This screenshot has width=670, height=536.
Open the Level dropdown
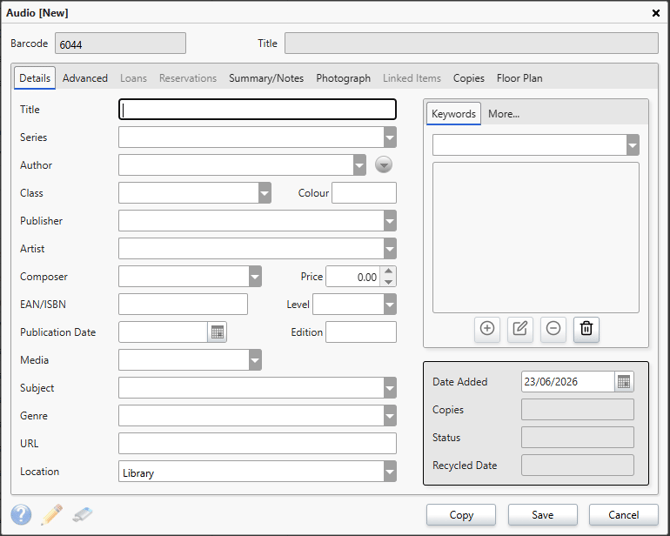[390, 304]
